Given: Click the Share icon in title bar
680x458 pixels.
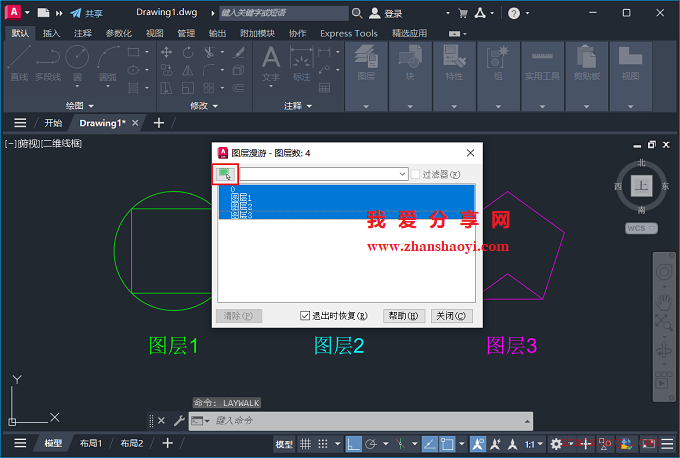Looking at the screenshot, I should click(76, 13).
